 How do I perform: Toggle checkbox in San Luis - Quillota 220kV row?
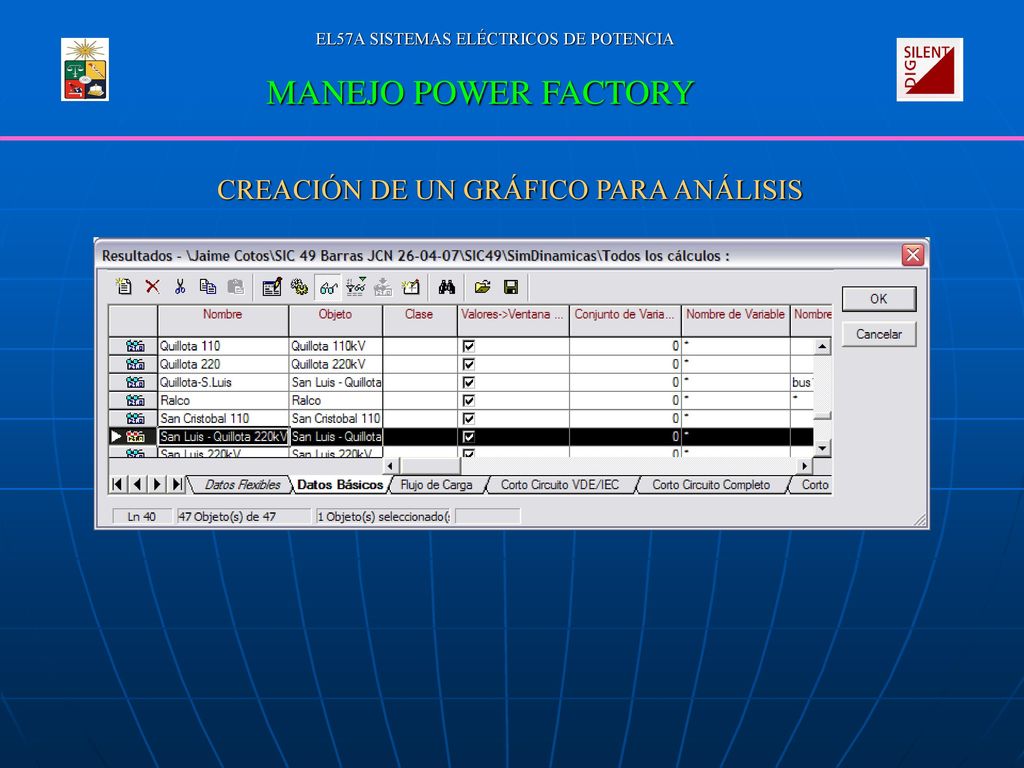pyautogui.click(x=469, y=436)
